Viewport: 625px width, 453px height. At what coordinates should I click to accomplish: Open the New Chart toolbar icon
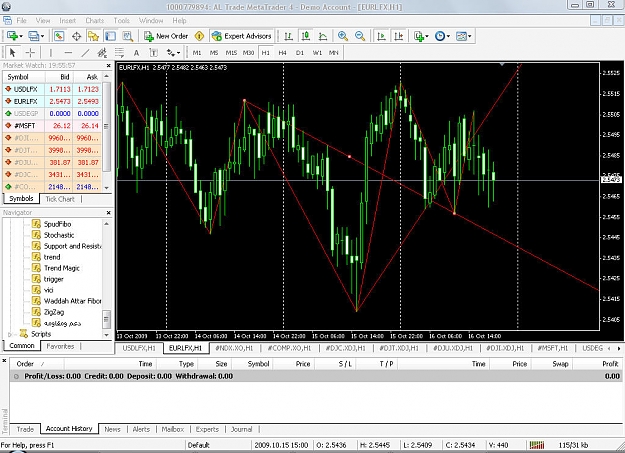click(12, 36)
